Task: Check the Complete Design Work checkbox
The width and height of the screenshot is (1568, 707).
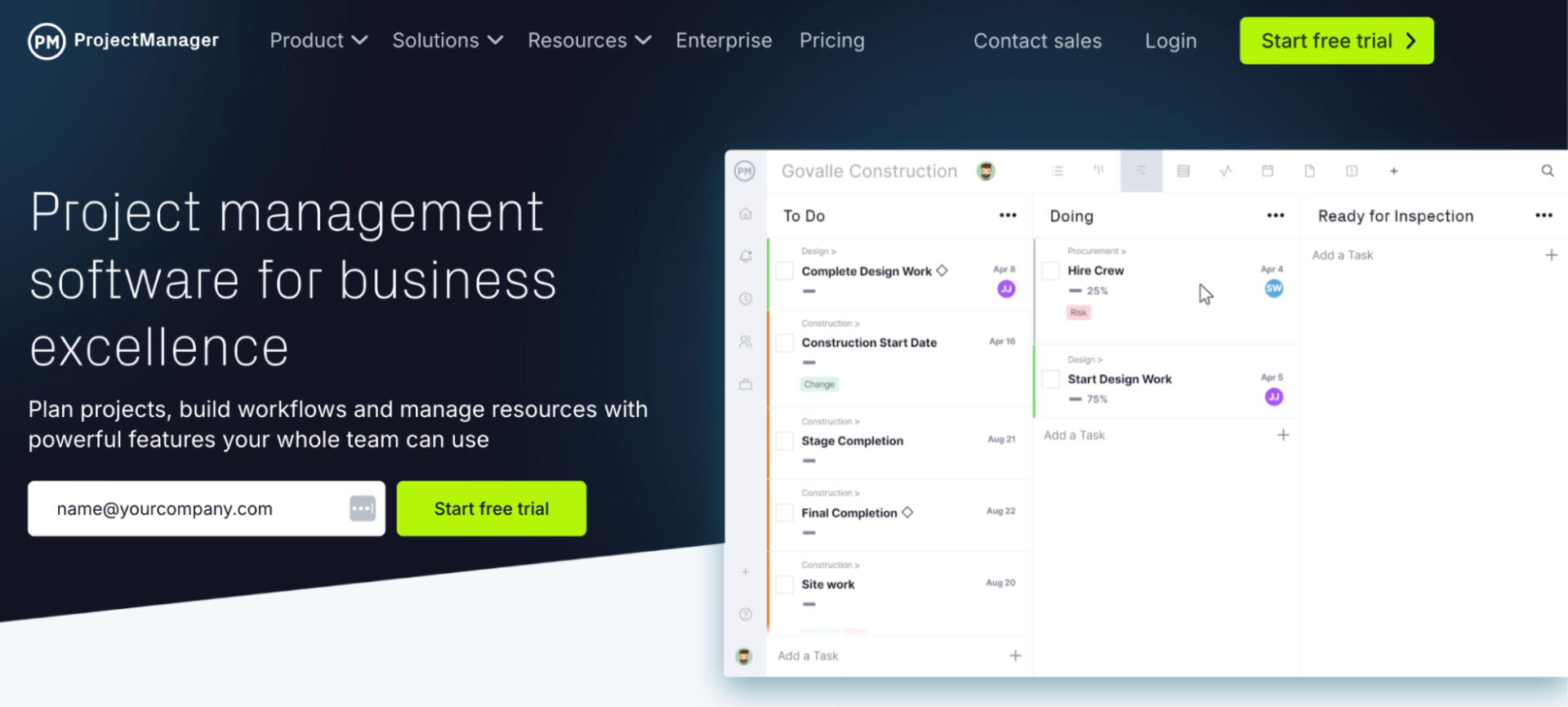Action: tap(784, 271)
